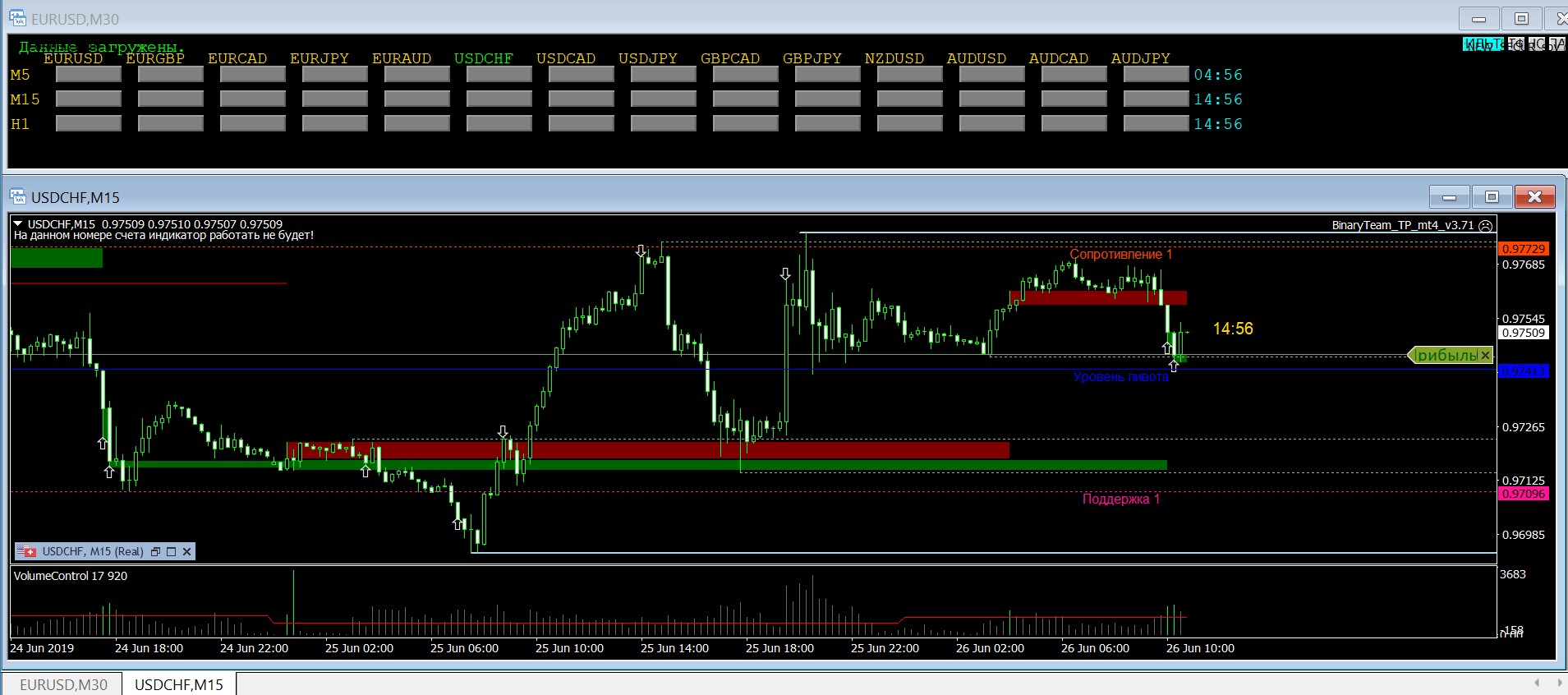Viewport: 1568px width, 695px height.
Task: Expand the one-click trading triangle on chart
Action: click(x=18, y=224)
